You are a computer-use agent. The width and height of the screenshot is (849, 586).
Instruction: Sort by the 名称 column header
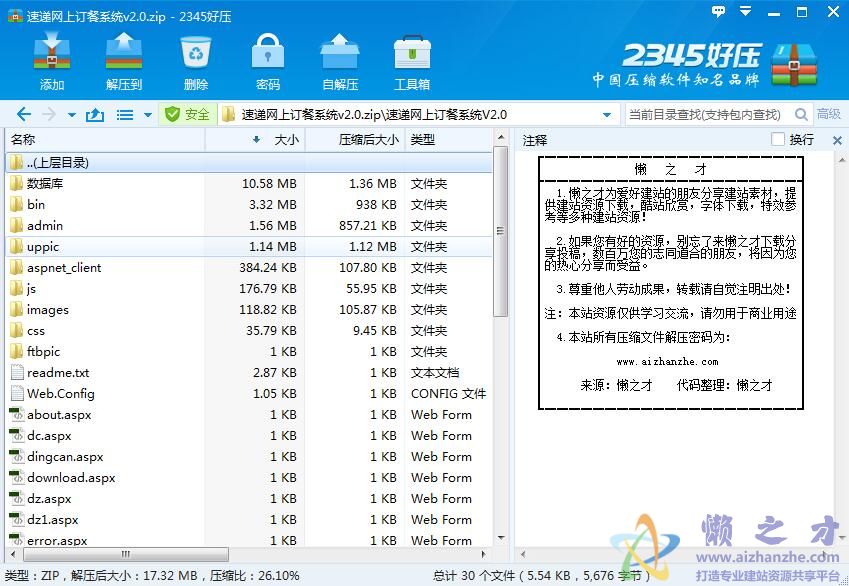point(105,140)
